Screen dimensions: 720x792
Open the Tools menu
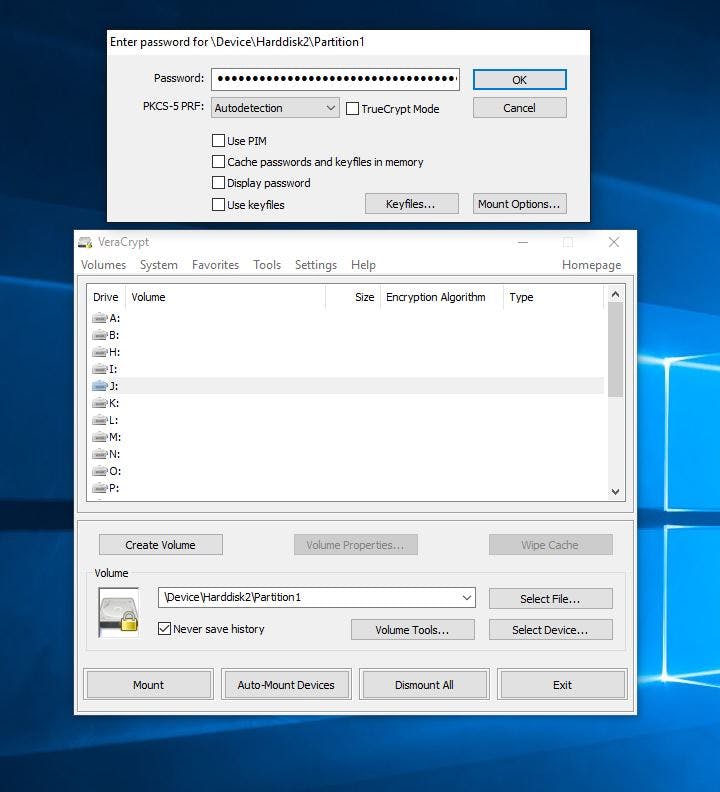267,265
